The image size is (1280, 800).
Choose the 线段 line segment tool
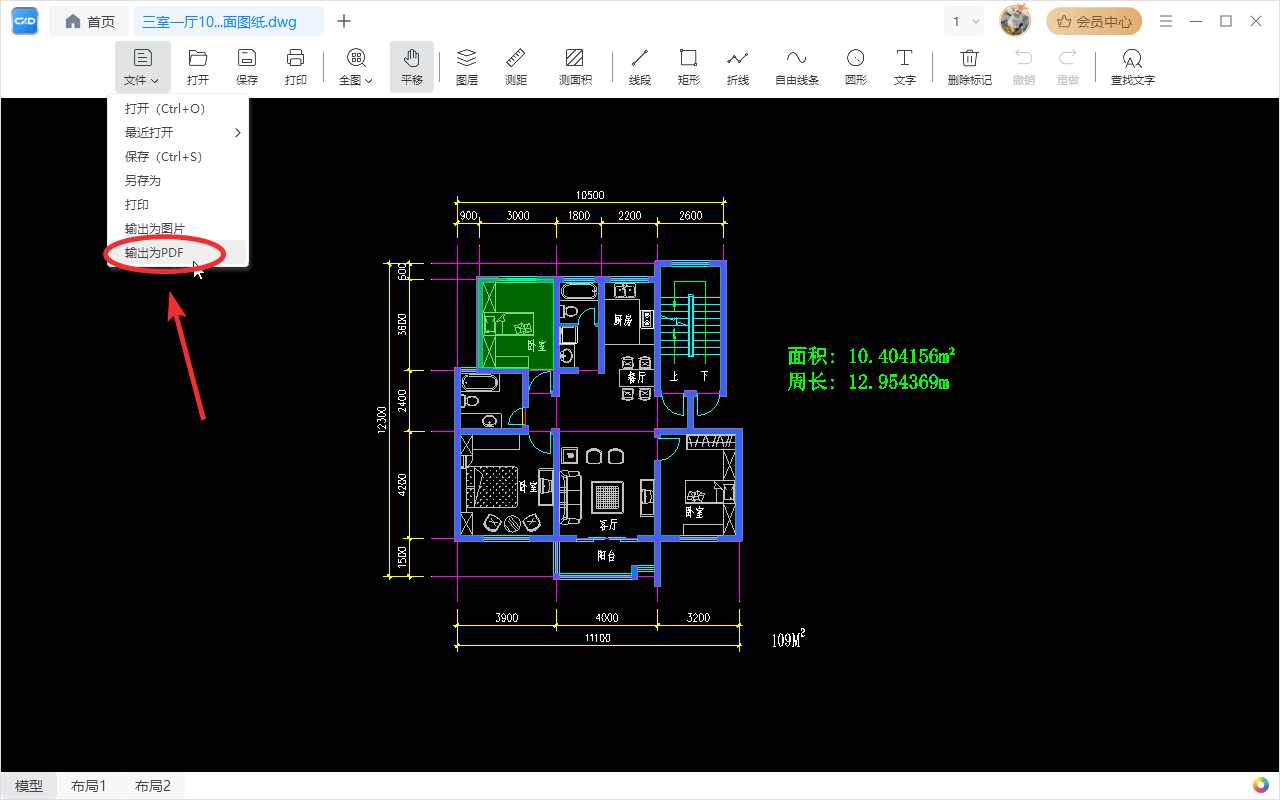(x=640, y=67)
